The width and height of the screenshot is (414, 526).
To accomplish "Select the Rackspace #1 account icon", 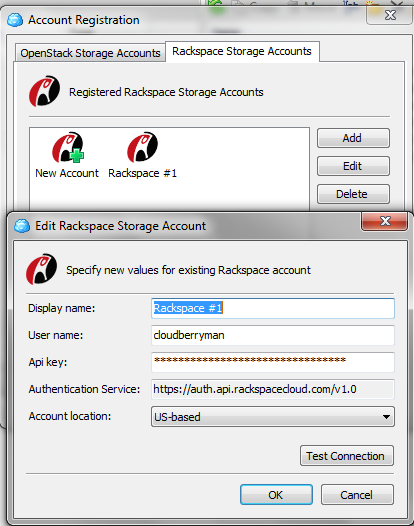I will [x=142, y=147].
